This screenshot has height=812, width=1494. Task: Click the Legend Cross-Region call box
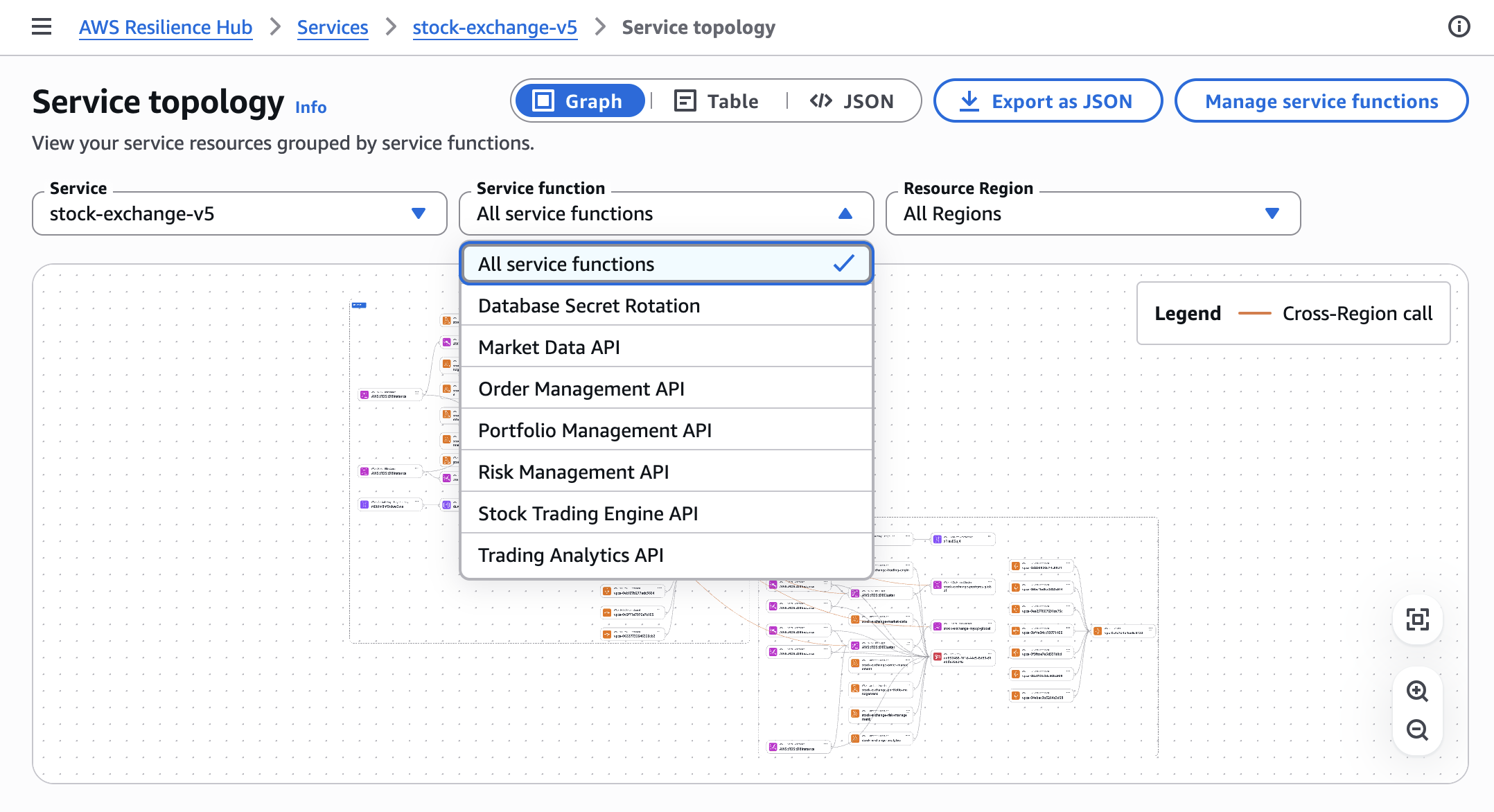(x=1293, y=313)
